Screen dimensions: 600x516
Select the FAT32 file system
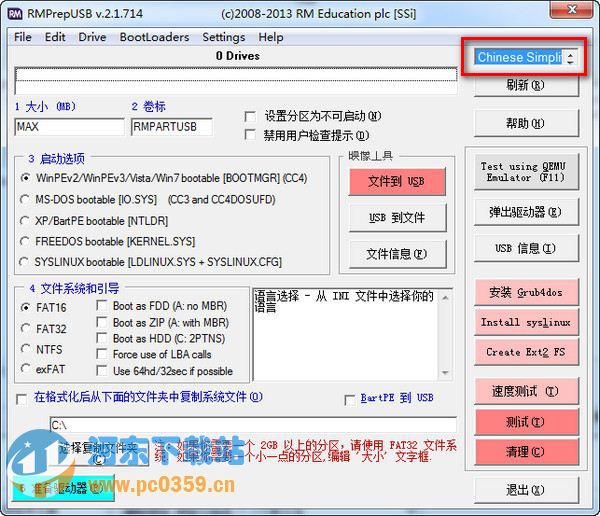tap(26, 328)
